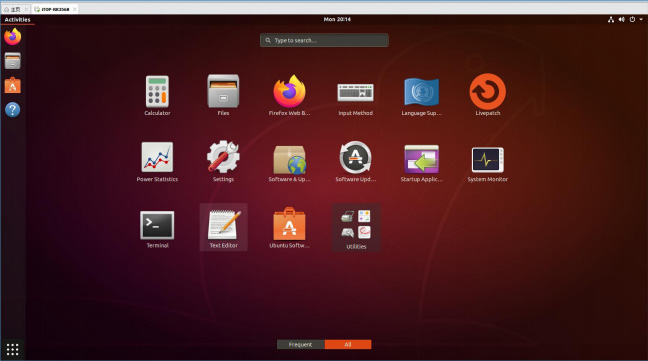648x361 pixels.
Task: Open Help from the dock
Action: (x=12, y=110)
